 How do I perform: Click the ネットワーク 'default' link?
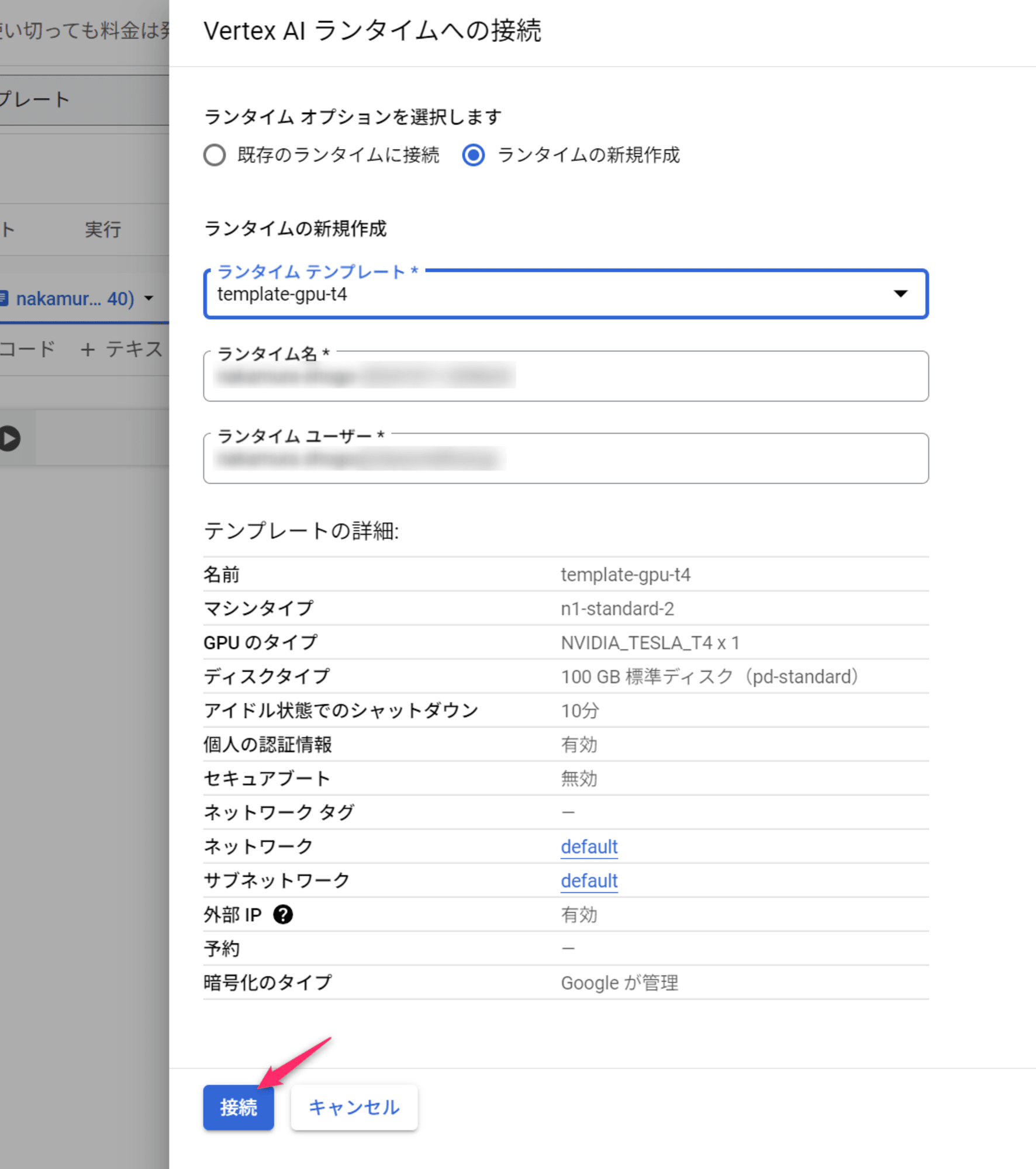[589, 846]
